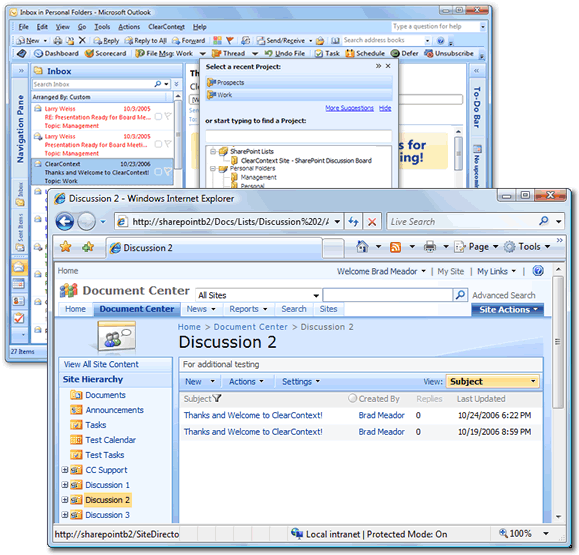Click the Live Search magnifier icon
The width and height of the screenshot is (579, 555).
544,221
